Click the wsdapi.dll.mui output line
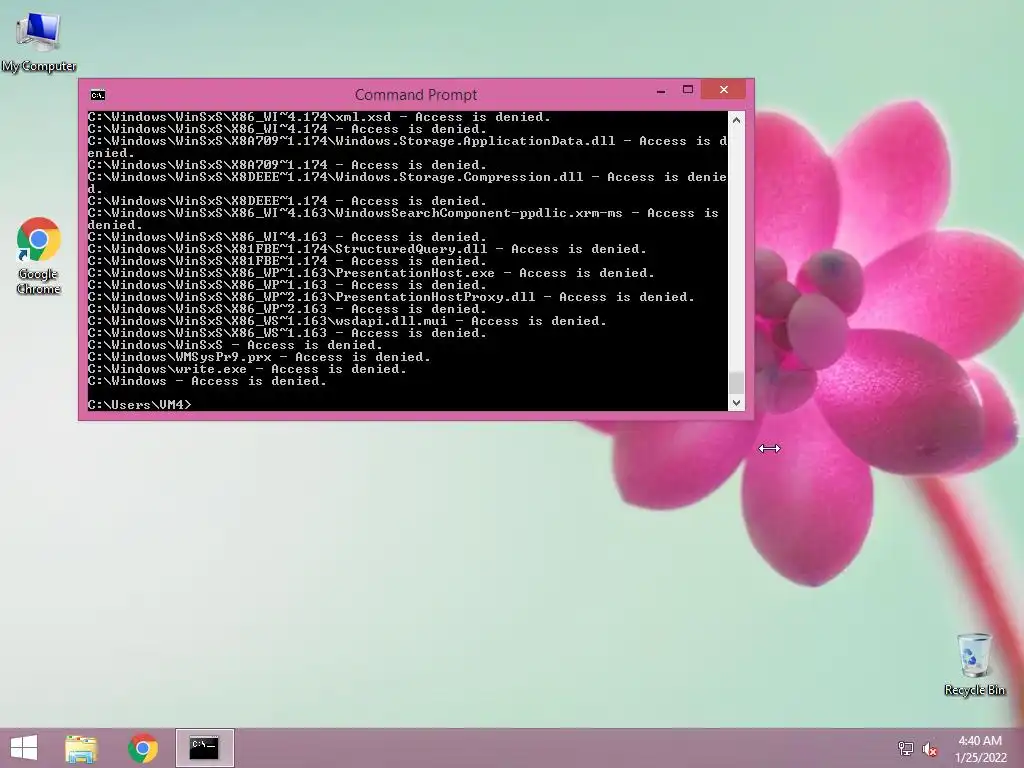 click(x=347, y=321)
